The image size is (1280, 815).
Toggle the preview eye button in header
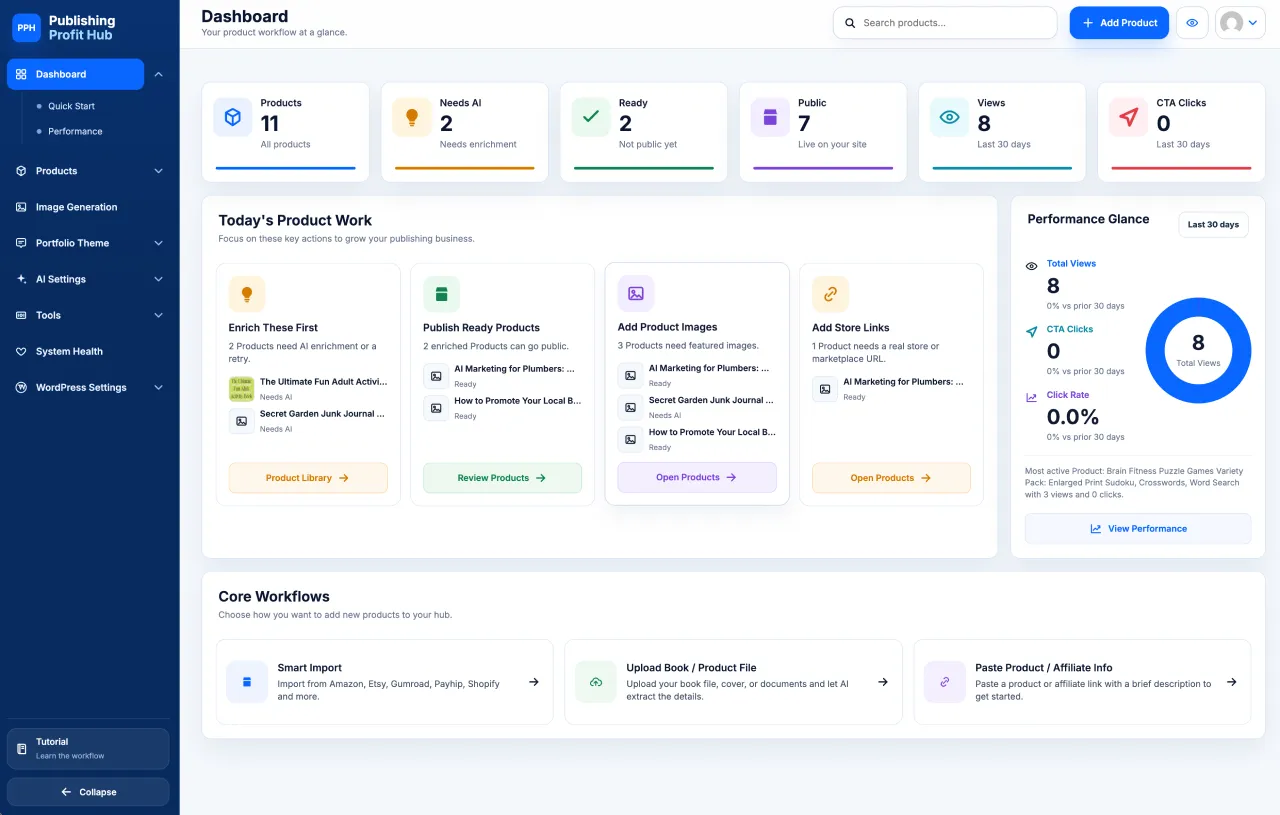(x=1192, y=22)
